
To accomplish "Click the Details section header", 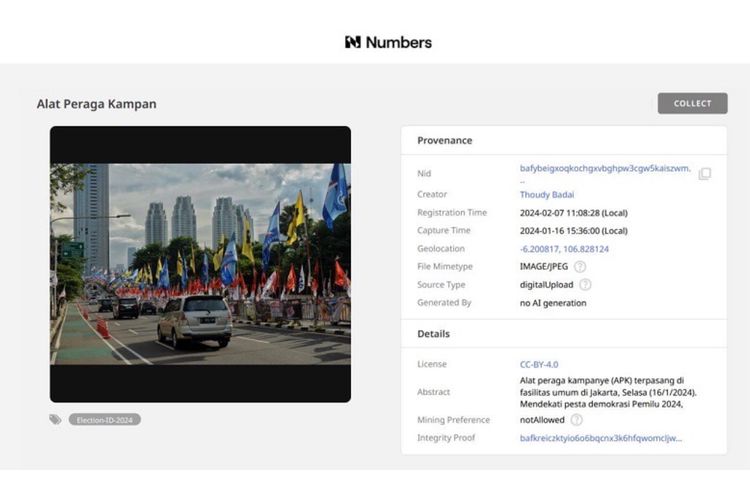I will point(434,334).
